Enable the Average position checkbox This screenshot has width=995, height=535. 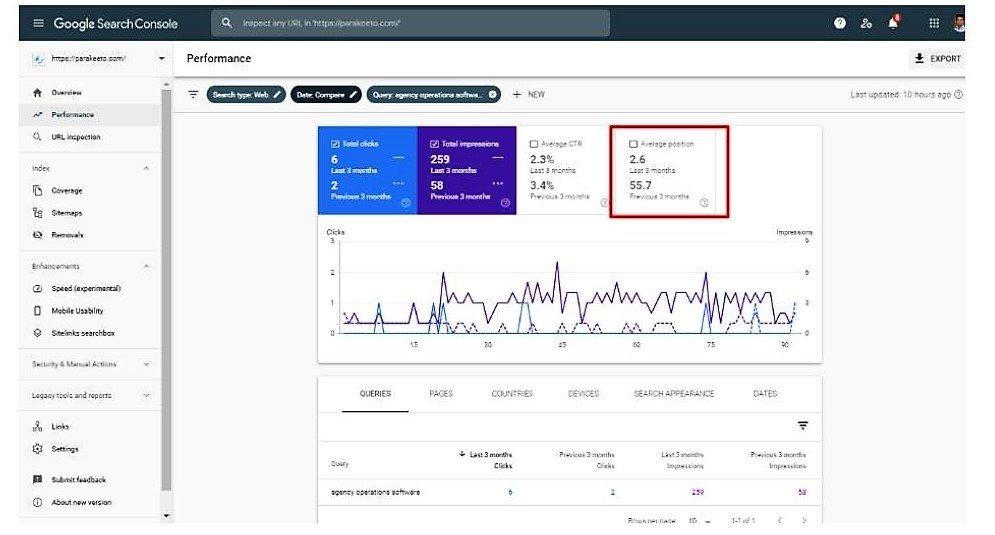coord(633,144)
